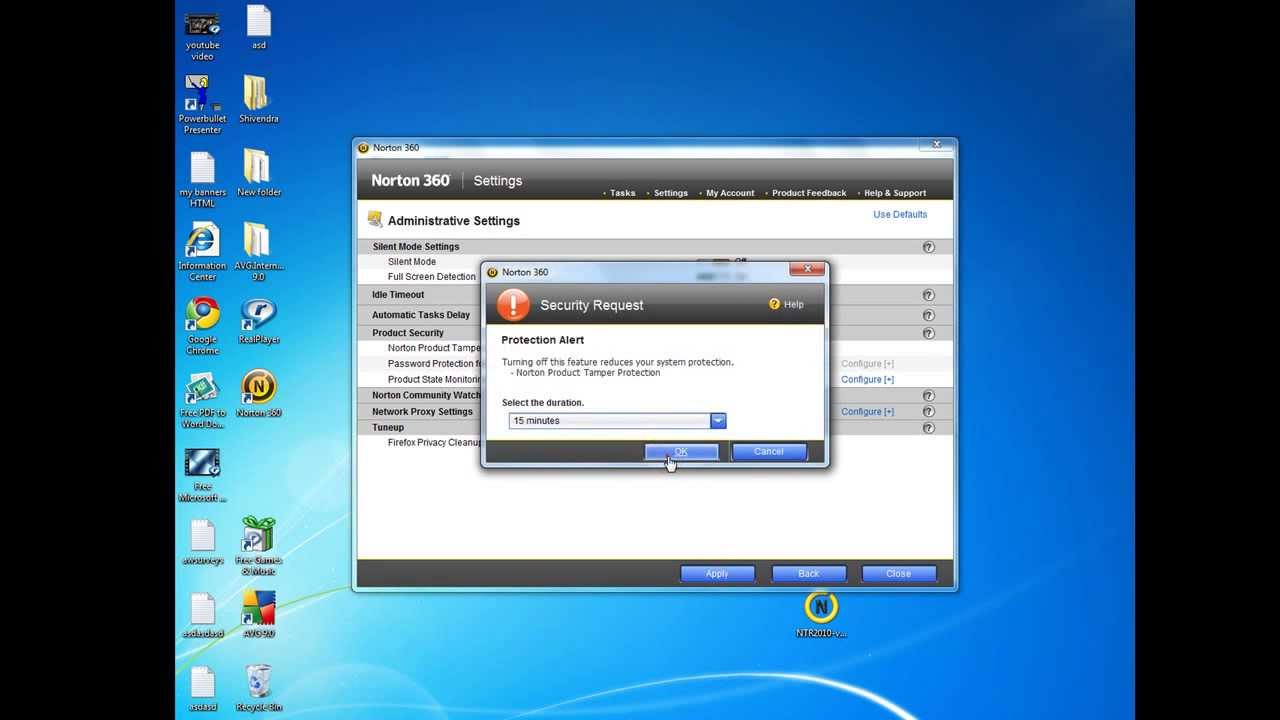The height and width of the screenshot is (720, 1280).
Task: Confirm the Security Request with OK
Action: pyautogui.click(x=681, y=452)
